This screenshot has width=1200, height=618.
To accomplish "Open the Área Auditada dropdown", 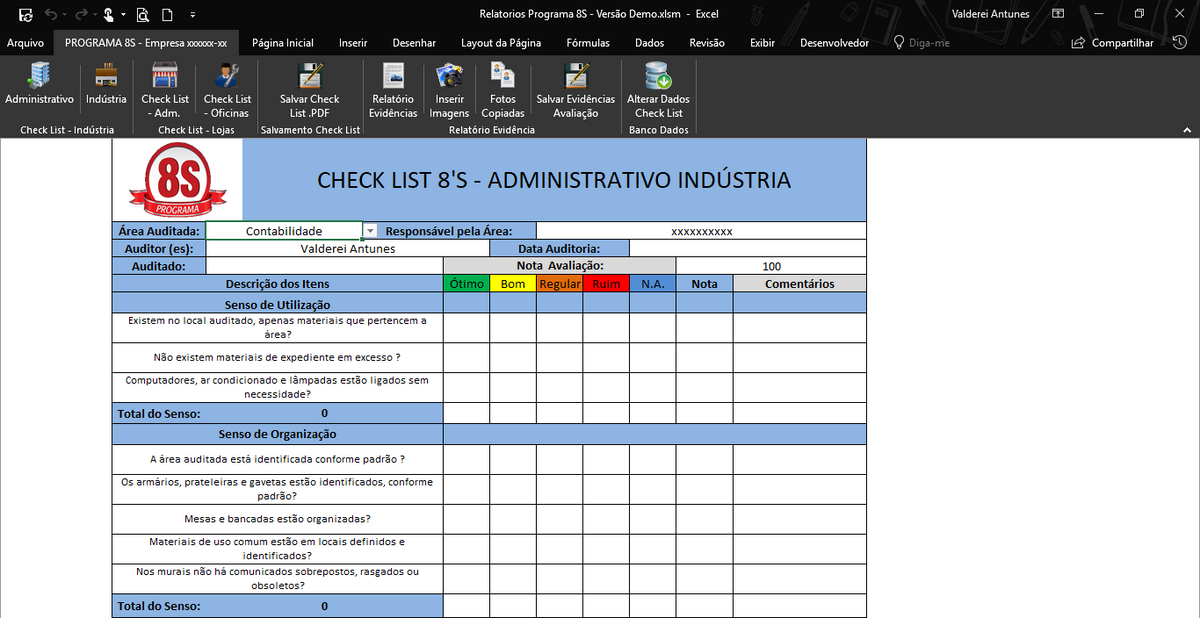I will pos(370,229).
